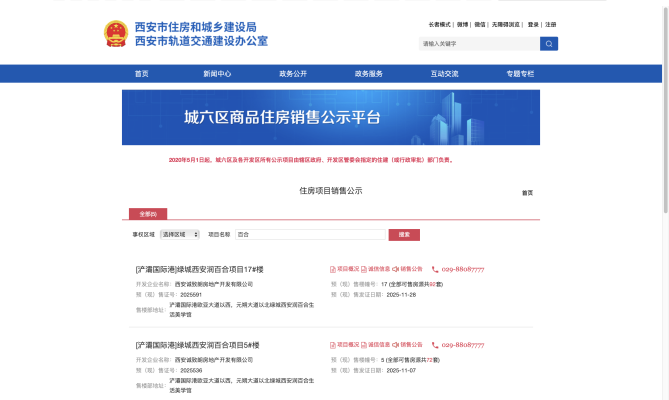This screenshot has height=400, width=669.
Task: Click the header keyword search box
Action: pyautogui.click(x=478, y=44)
